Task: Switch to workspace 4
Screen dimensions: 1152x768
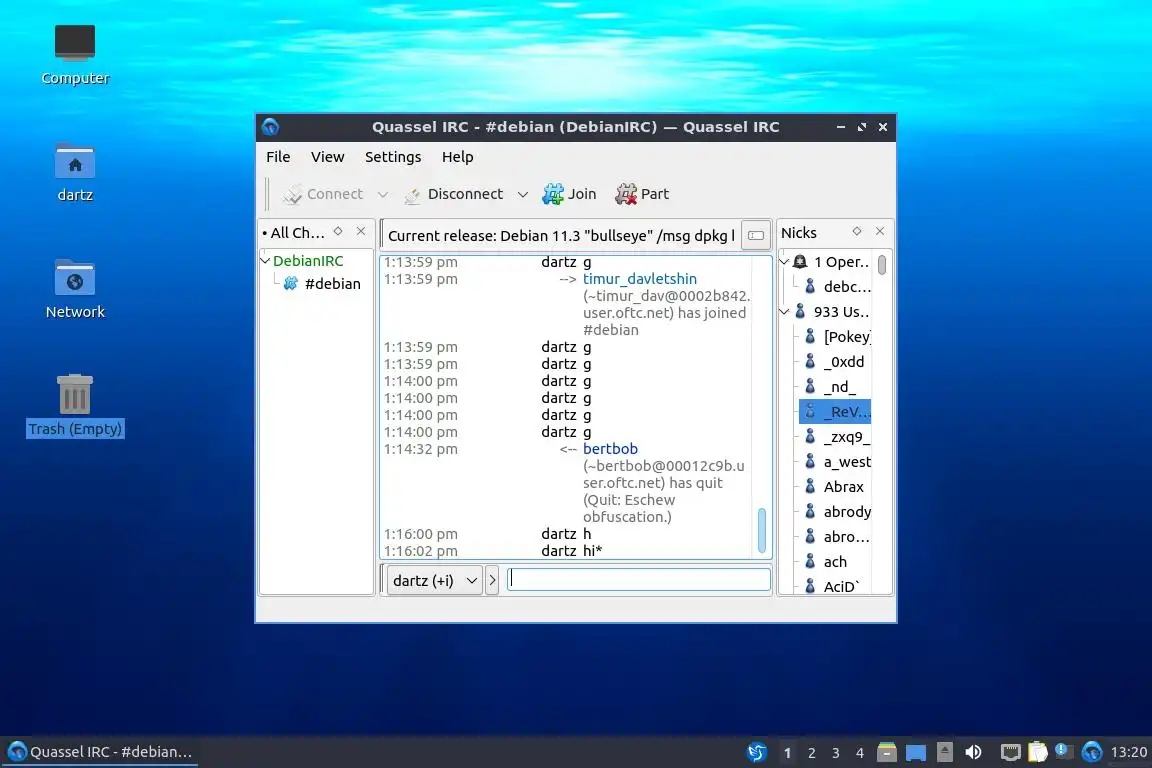Action: [860, 753]
